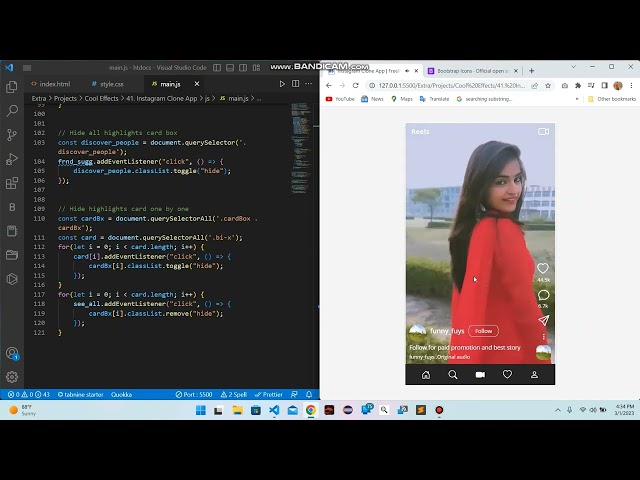This screenshot has width=640, height=480.
Task: Toggle the primary sidebar layout icon
Action: (x=217, y=68)
